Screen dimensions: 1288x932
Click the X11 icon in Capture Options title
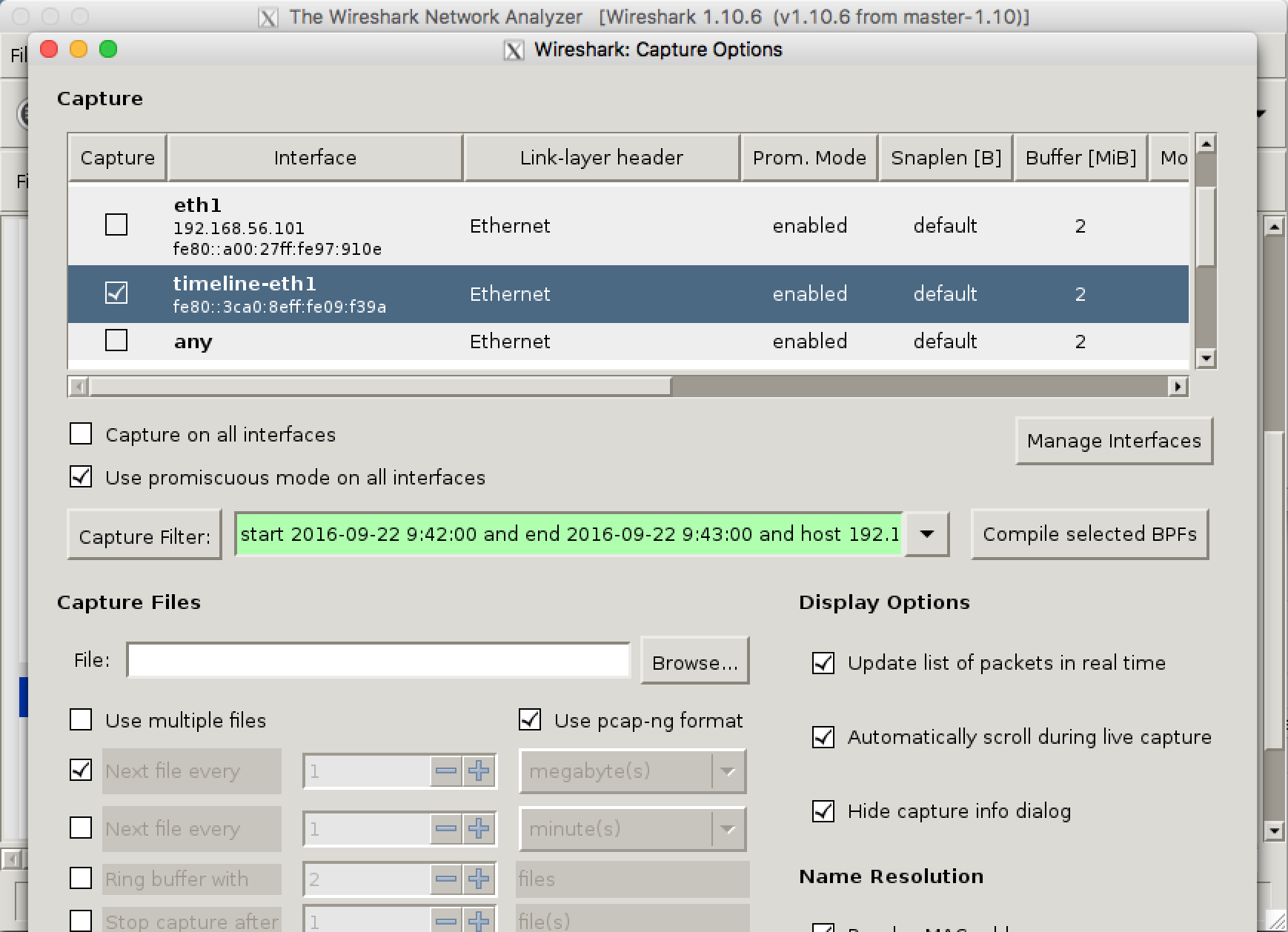514,50
